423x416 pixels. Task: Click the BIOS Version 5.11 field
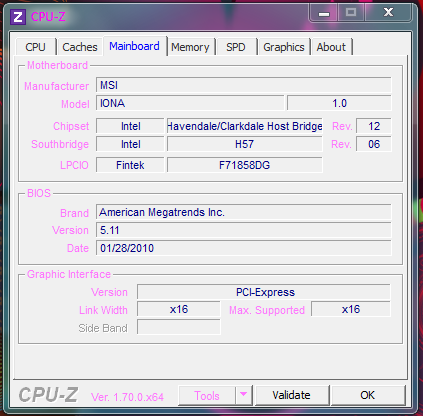(x=244, y=230)
